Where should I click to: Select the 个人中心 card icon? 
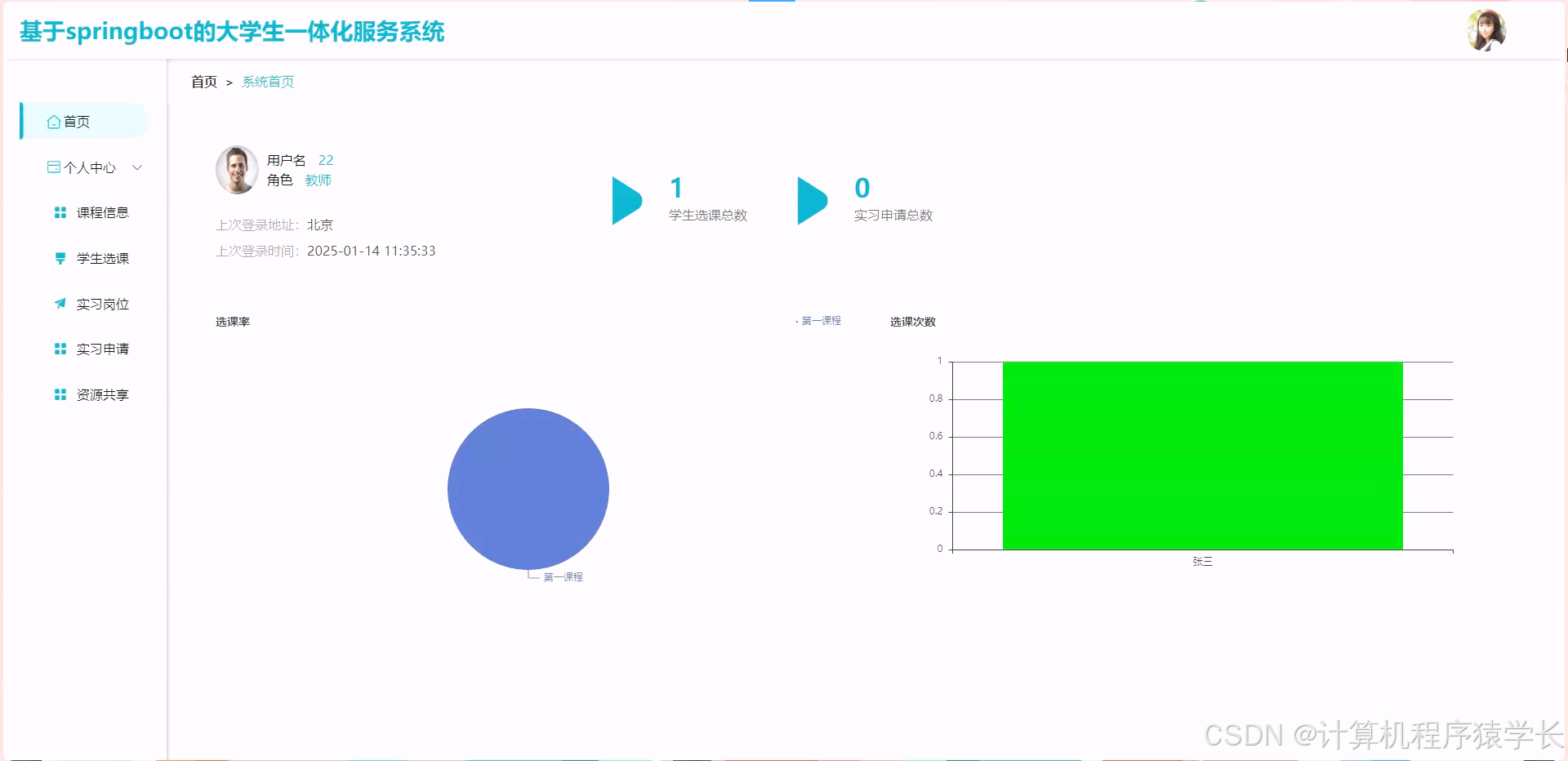tap(52, 167)
